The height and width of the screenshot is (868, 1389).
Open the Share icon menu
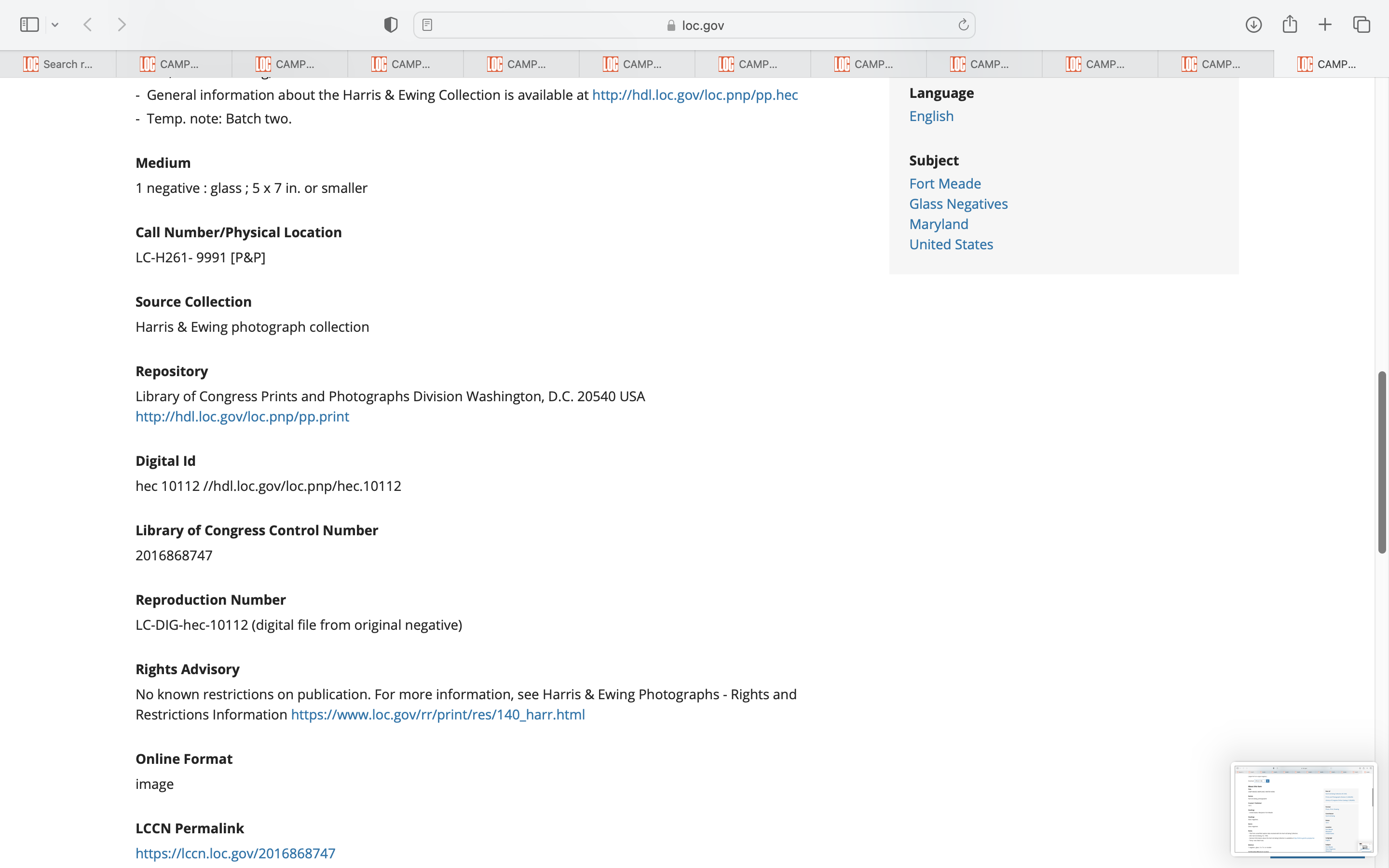(1290, 25)
